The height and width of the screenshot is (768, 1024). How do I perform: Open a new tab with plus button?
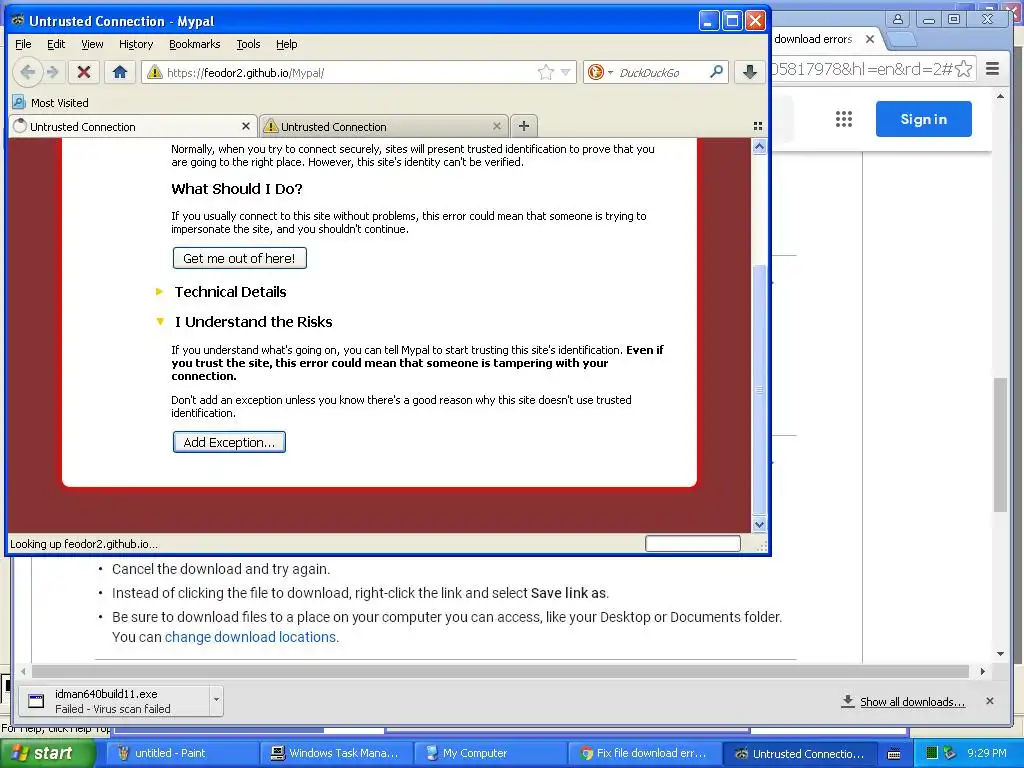click(x=524, y=126)
